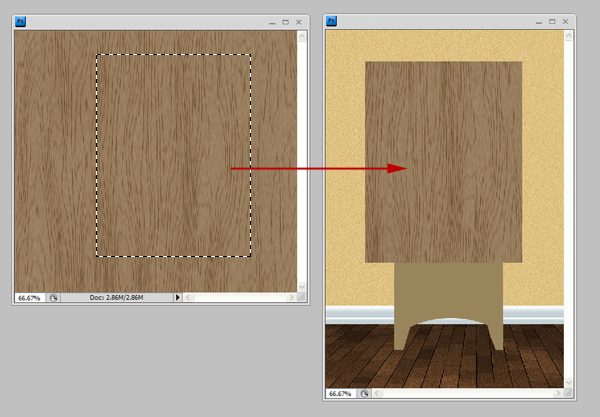Close the wood texture document window

(x=299, y=21)
